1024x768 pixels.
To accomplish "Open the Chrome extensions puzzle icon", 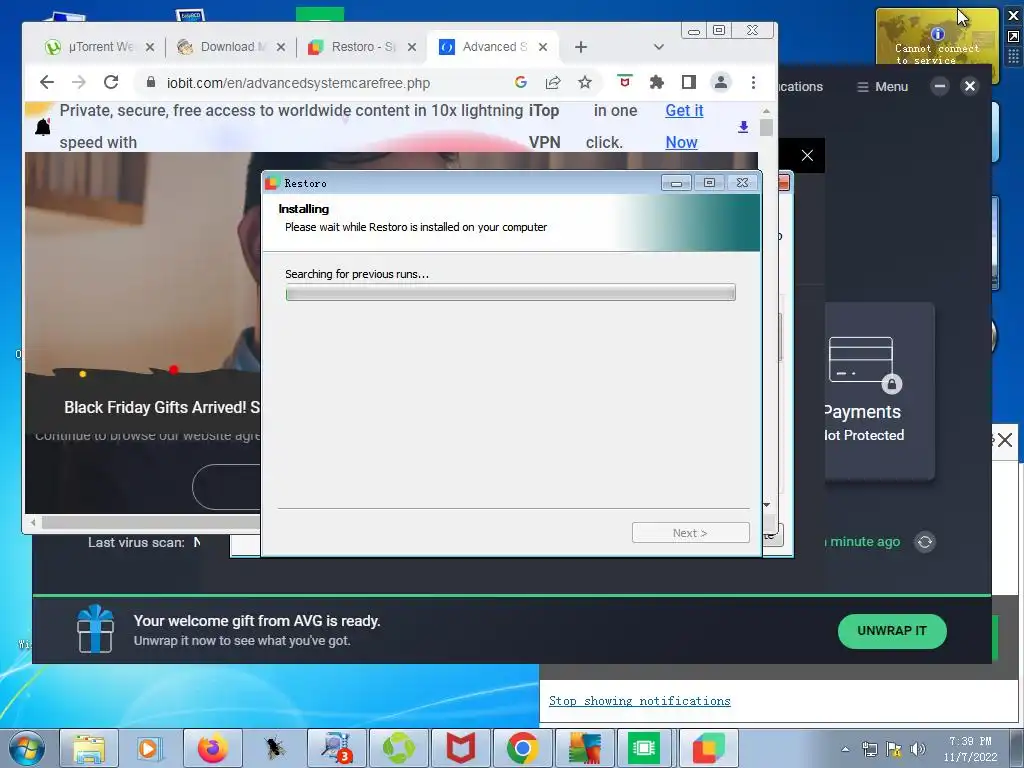I will [656, 82].
